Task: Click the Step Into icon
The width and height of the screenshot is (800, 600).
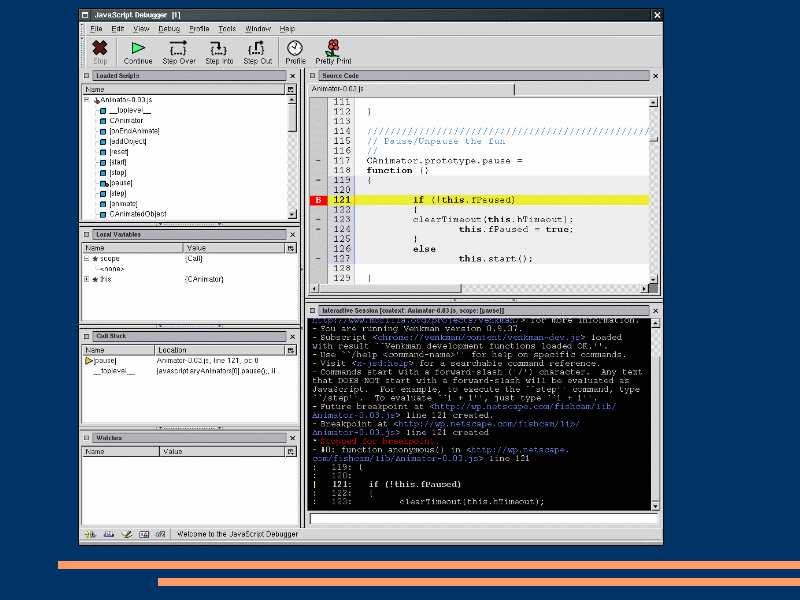Action: 219,48
